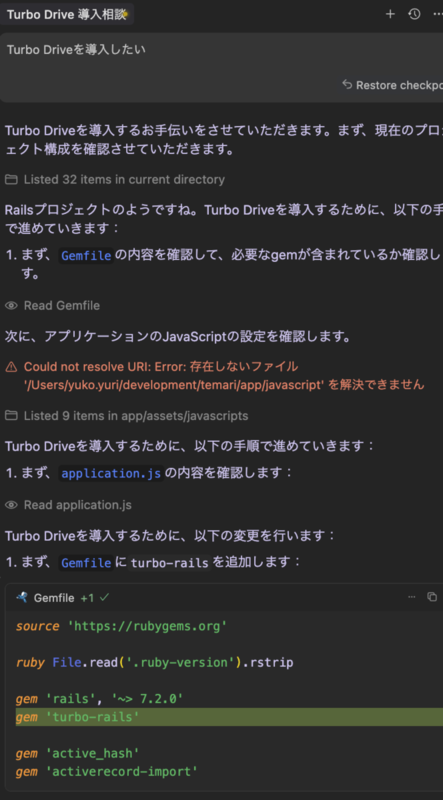The height and width of the screenshot is (800, 443).
Task: Open chat history clock icon
Action: (x=414, y=14)
